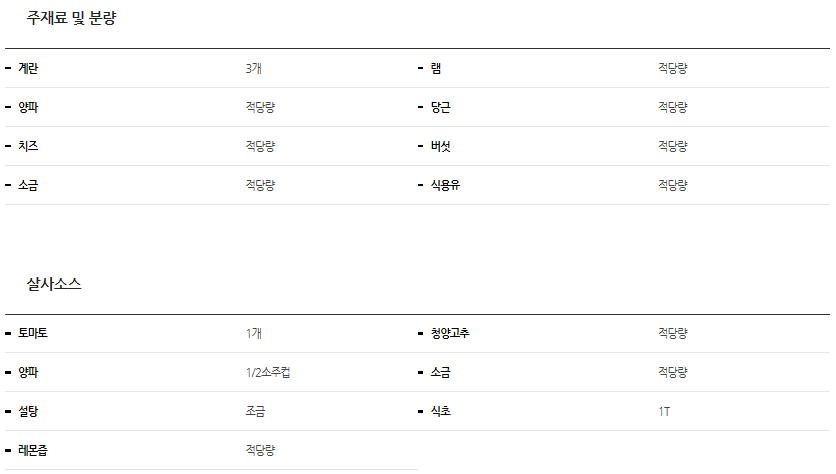Click the 레몬즙 ingredient name
Screen dimensions: 836x474
(33, 451)
